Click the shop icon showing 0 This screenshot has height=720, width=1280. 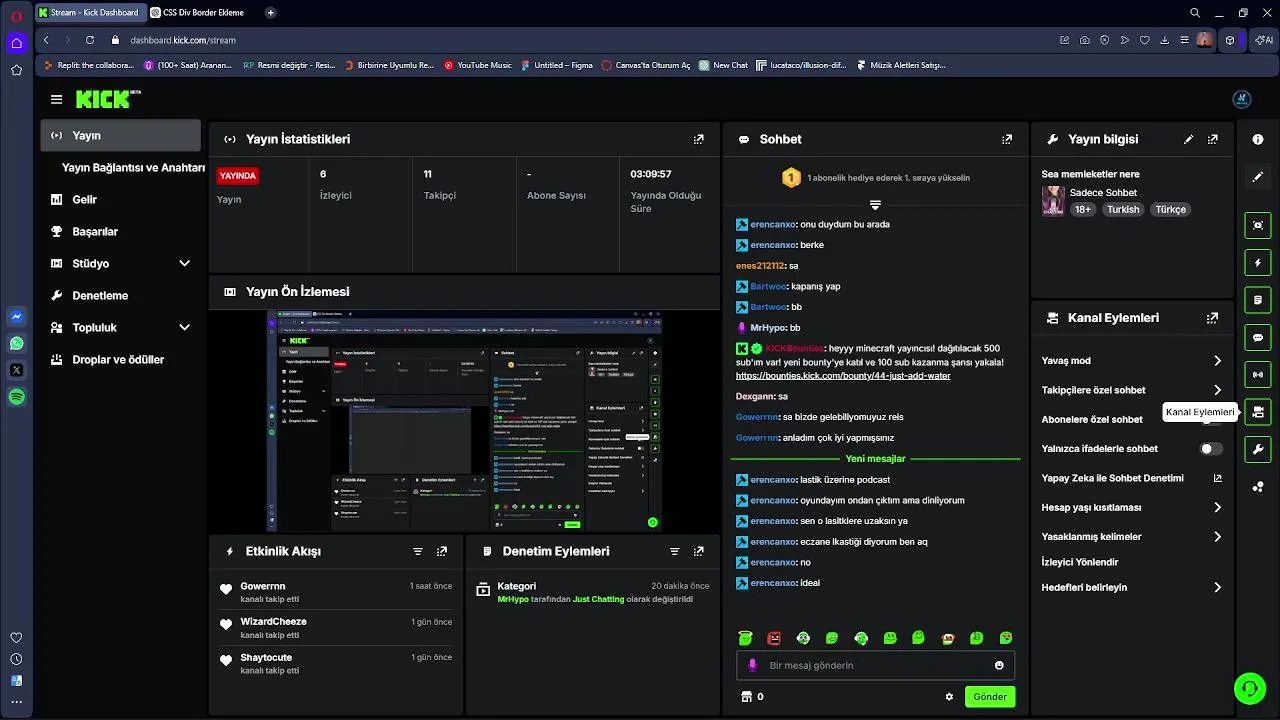click(746, 697)
